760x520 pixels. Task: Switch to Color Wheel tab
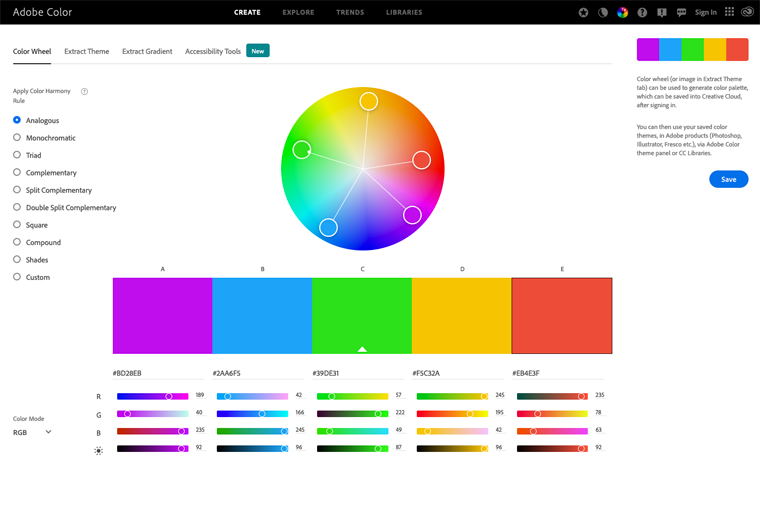[32, 51]
